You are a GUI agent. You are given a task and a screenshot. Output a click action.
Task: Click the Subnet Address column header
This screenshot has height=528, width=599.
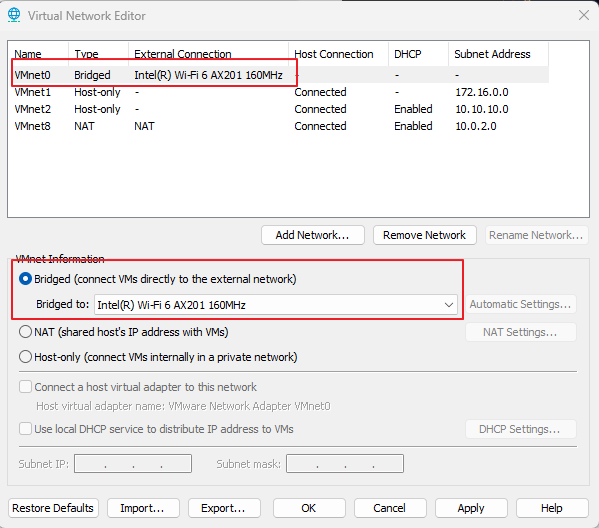[498, 54]
